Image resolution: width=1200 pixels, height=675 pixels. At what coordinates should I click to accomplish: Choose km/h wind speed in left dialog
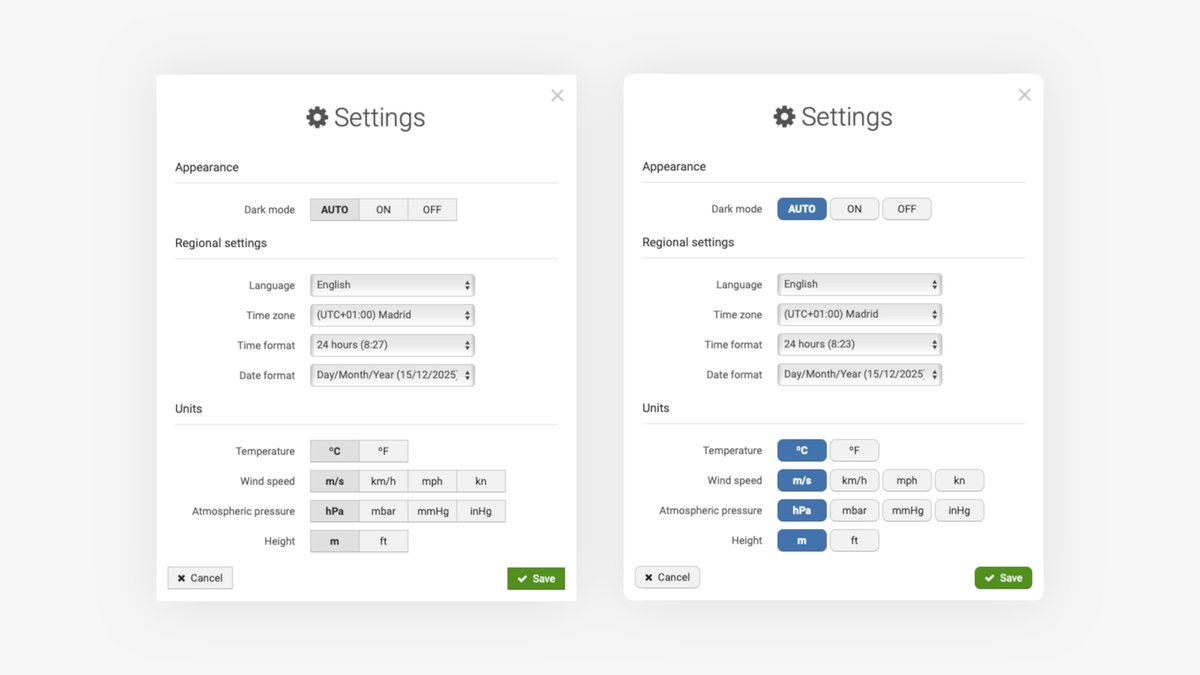[383, 481]
